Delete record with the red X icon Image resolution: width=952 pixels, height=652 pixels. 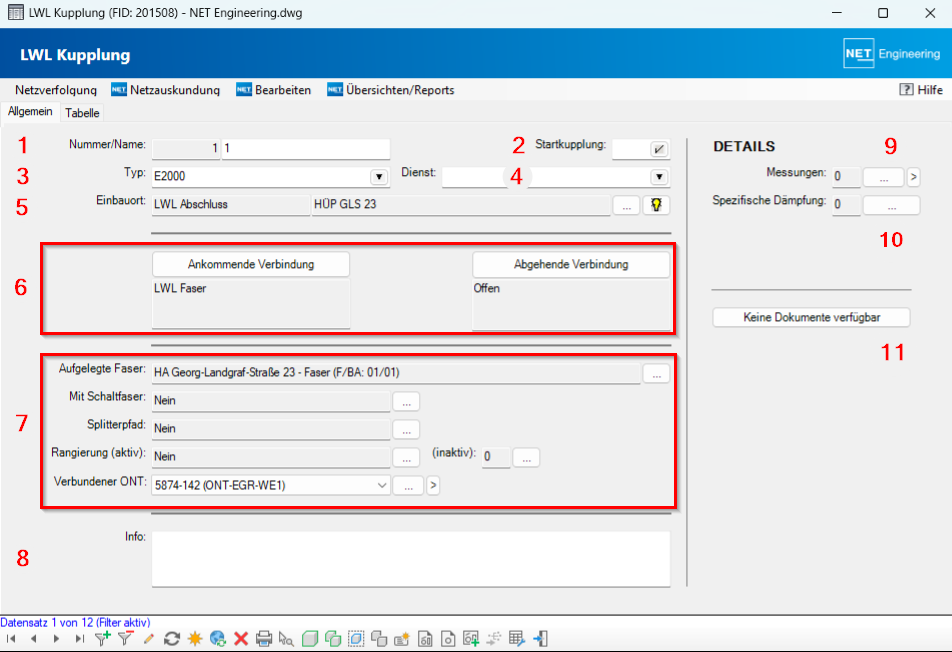click(x=241, y=638)
